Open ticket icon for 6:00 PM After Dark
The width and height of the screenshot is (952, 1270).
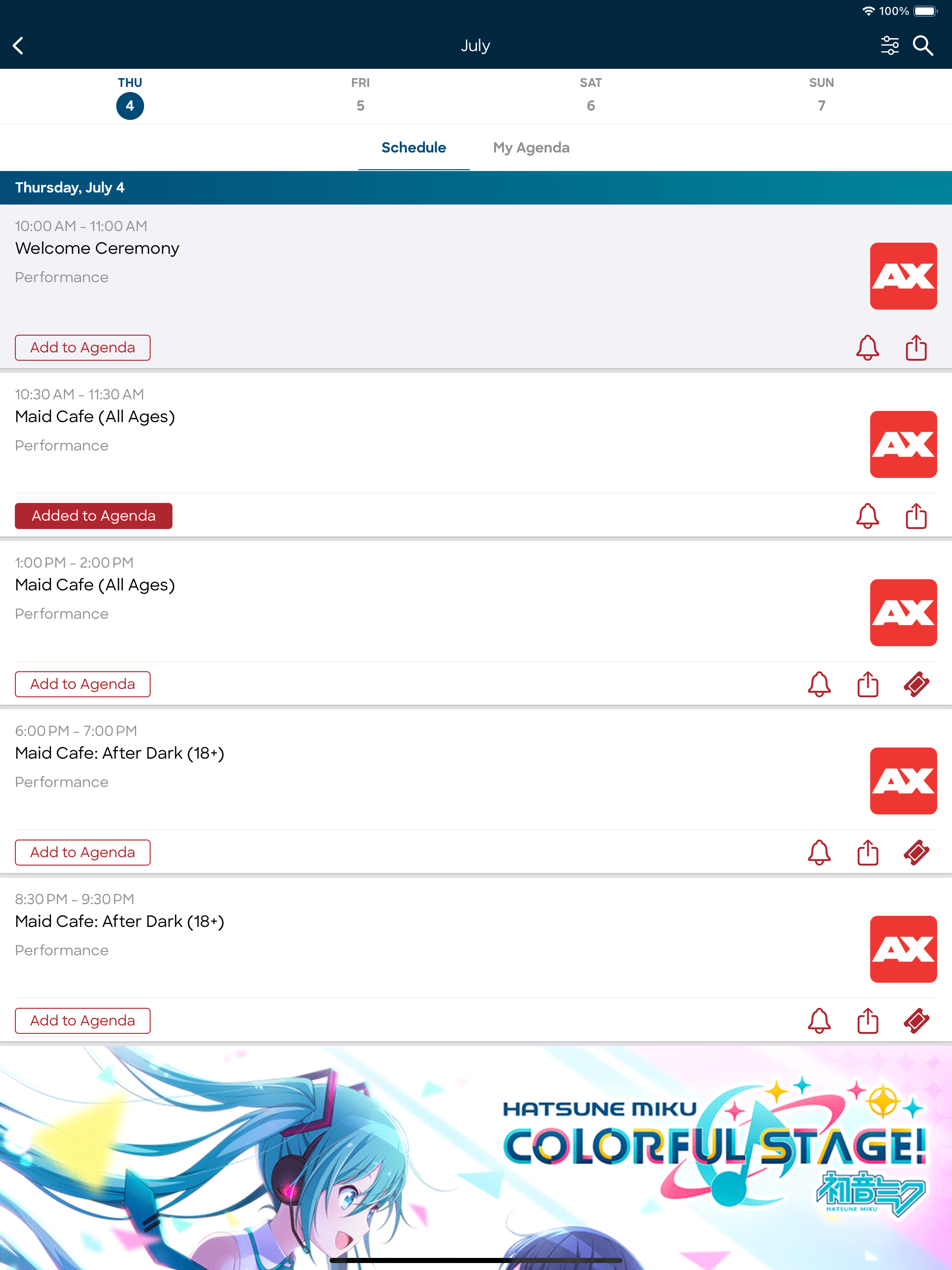[x=916, y=853]
